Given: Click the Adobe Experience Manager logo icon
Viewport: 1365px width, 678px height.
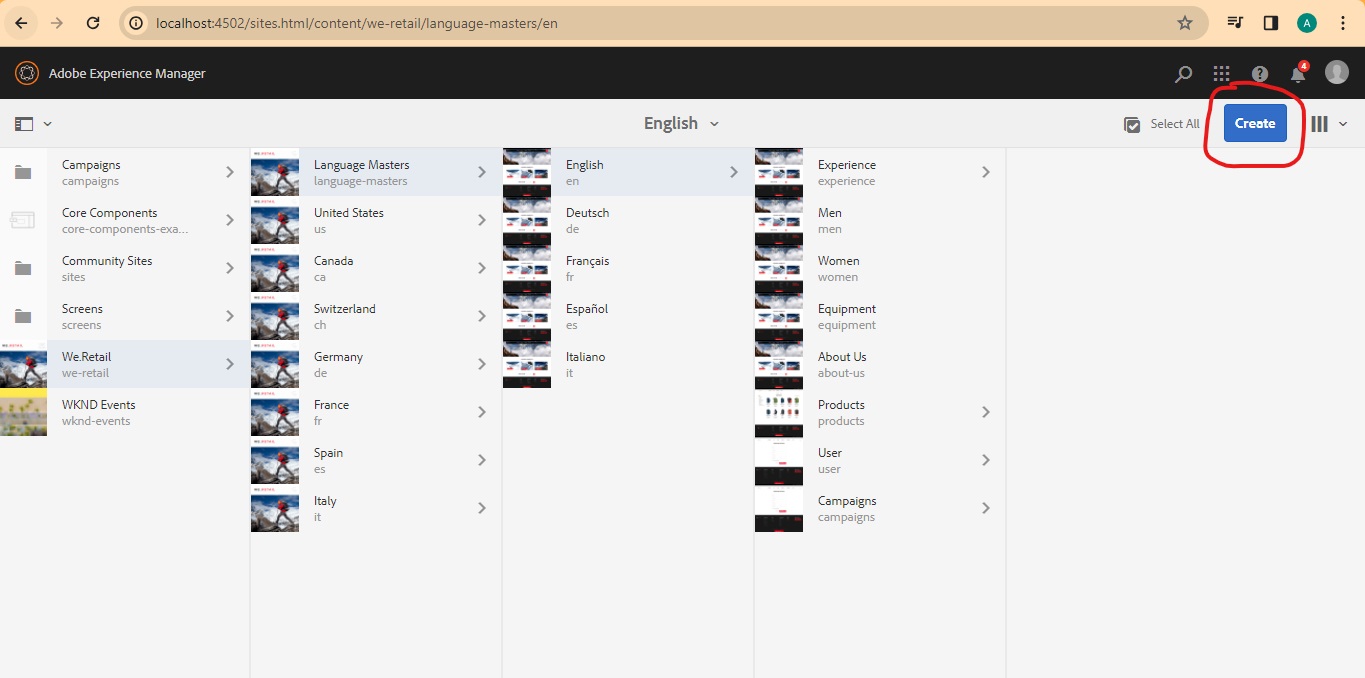Looking at the screenshot, I should (27, 72).
